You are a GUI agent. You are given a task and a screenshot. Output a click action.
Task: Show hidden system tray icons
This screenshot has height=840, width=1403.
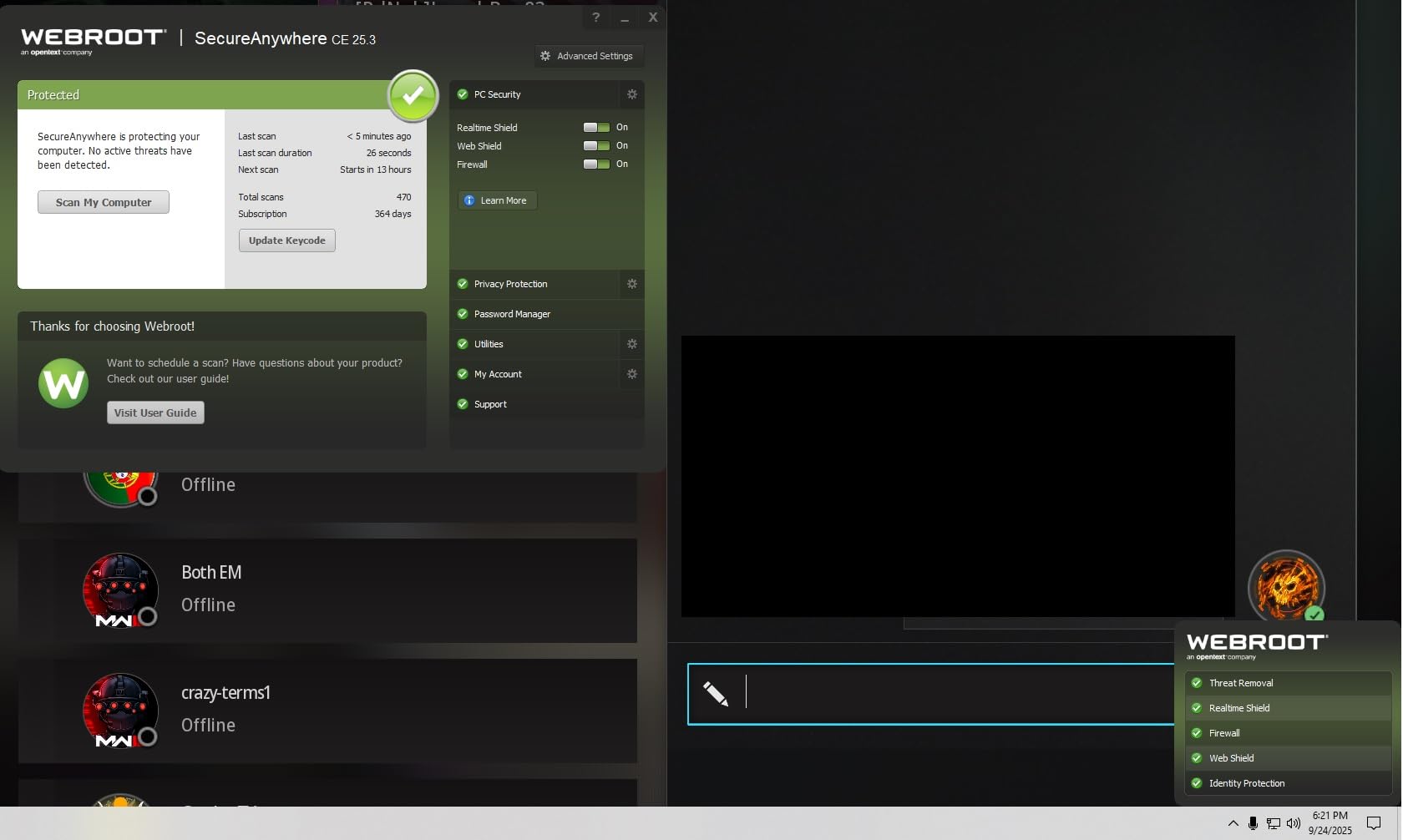point(1233,823)
